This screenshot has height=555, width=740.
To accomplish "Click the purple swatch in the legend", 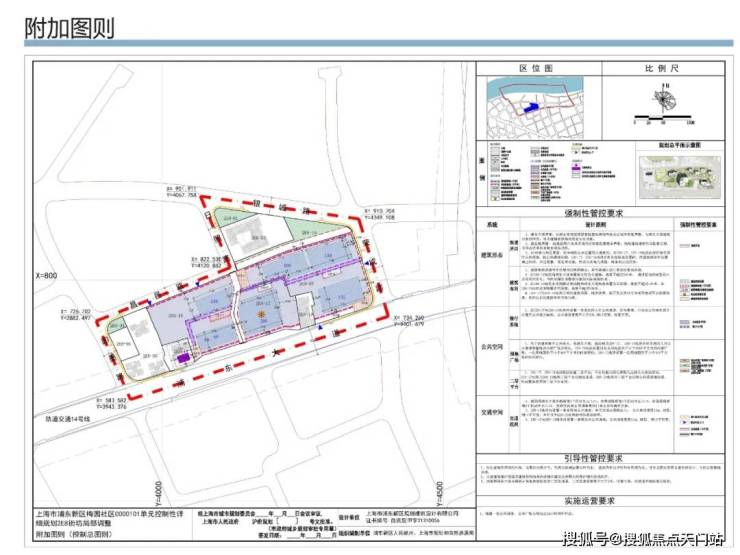I will coord(576,167).
